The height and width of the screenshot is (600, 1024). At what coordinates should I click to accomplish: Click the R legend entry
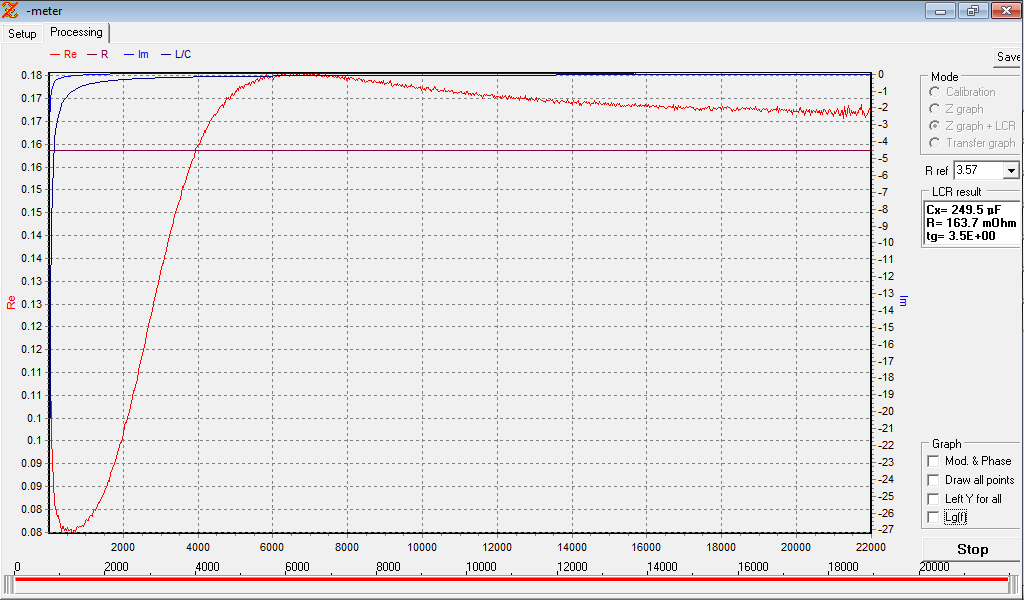(x=98, y=55)
